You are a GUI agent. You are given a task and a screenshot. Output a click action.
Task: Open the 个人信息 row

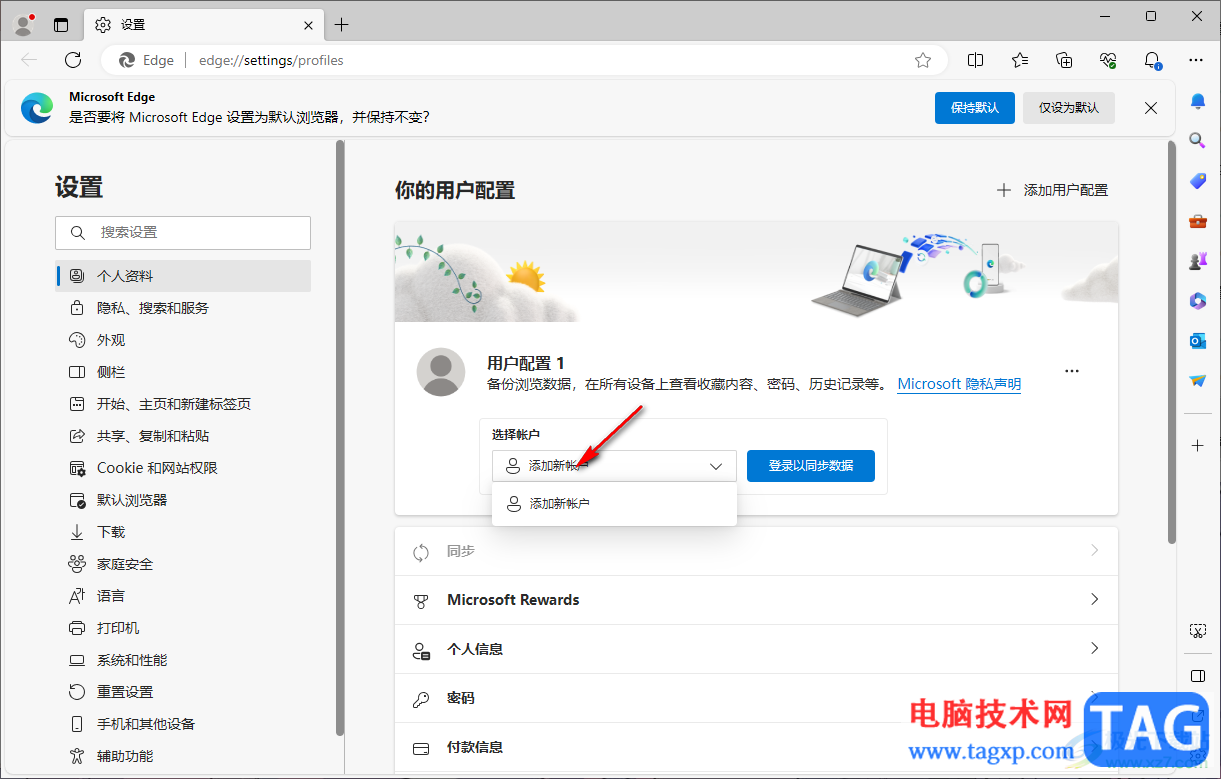[756, 649]
